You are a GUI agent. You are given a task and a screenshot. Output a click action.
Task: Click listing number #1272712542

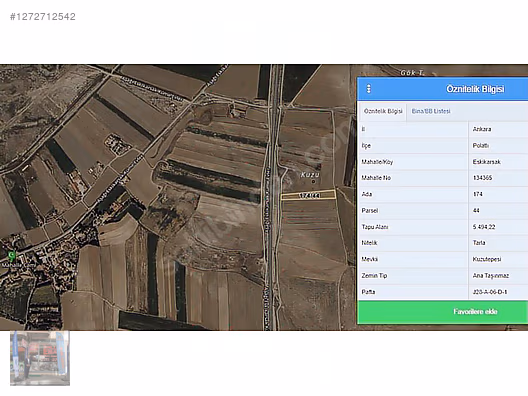(x=43, y=17)
